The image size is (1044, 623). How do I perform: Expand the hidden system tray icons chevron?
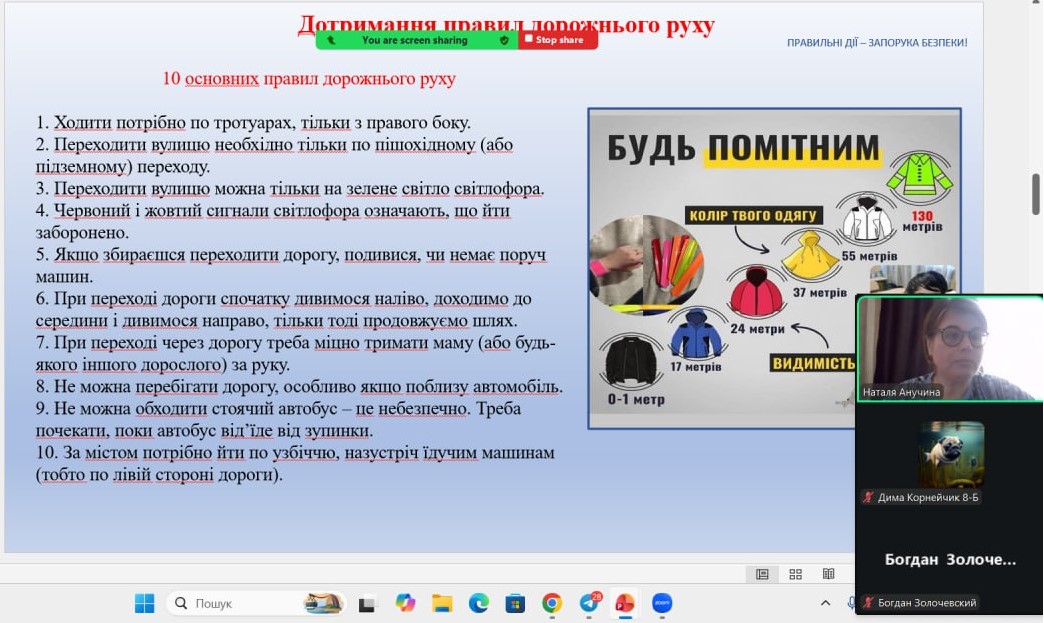(x=825, y=603)
